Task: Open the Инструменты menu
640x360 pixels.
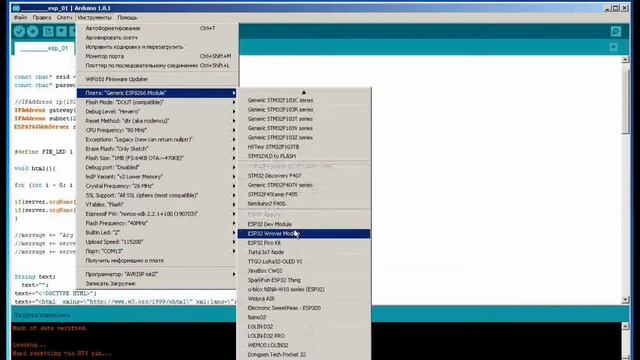Action: pos(94,18)
